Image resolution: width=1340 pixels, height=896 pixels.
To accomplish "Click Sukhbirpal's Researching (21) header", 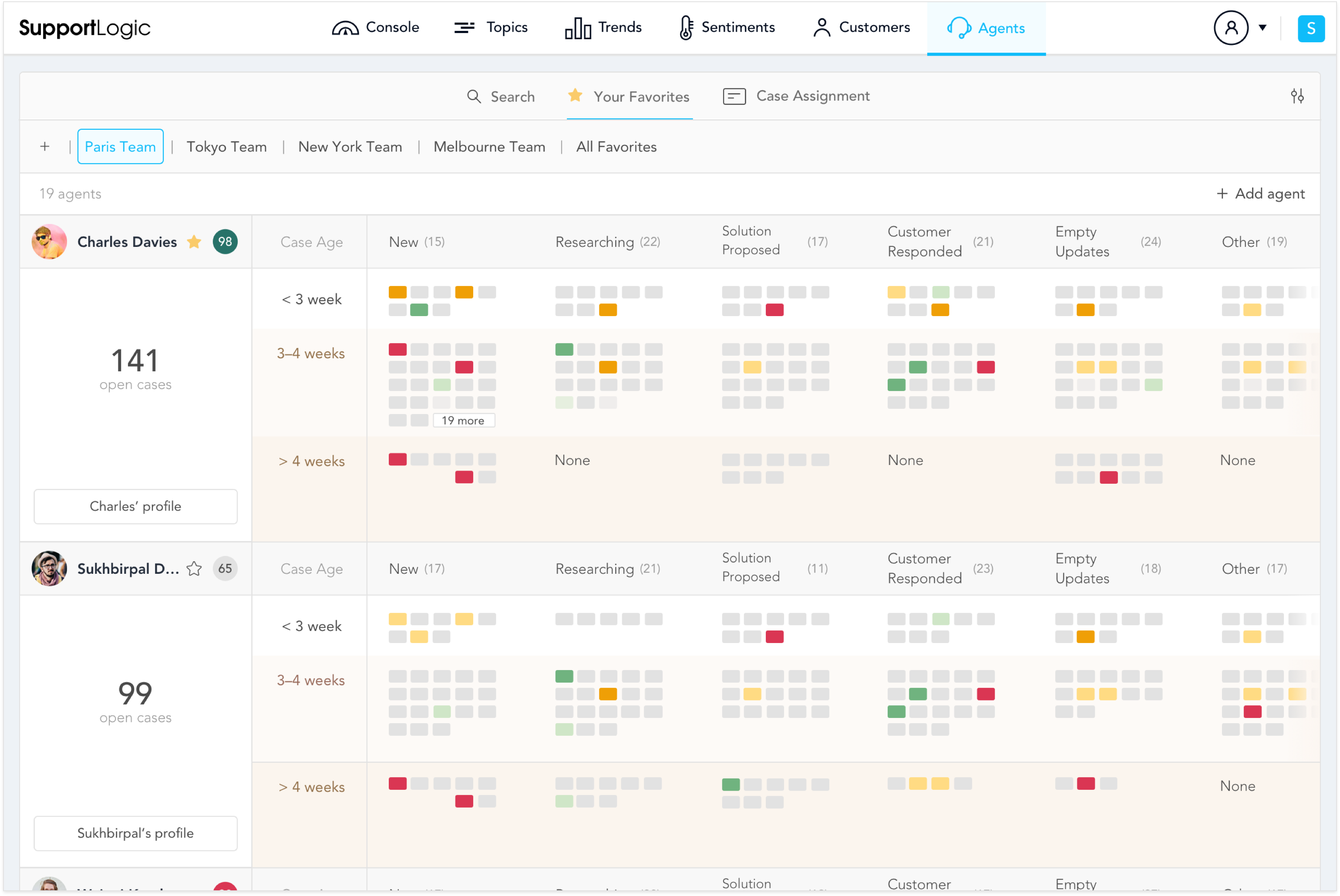I will pyautogui.click(x=607, y=569).
